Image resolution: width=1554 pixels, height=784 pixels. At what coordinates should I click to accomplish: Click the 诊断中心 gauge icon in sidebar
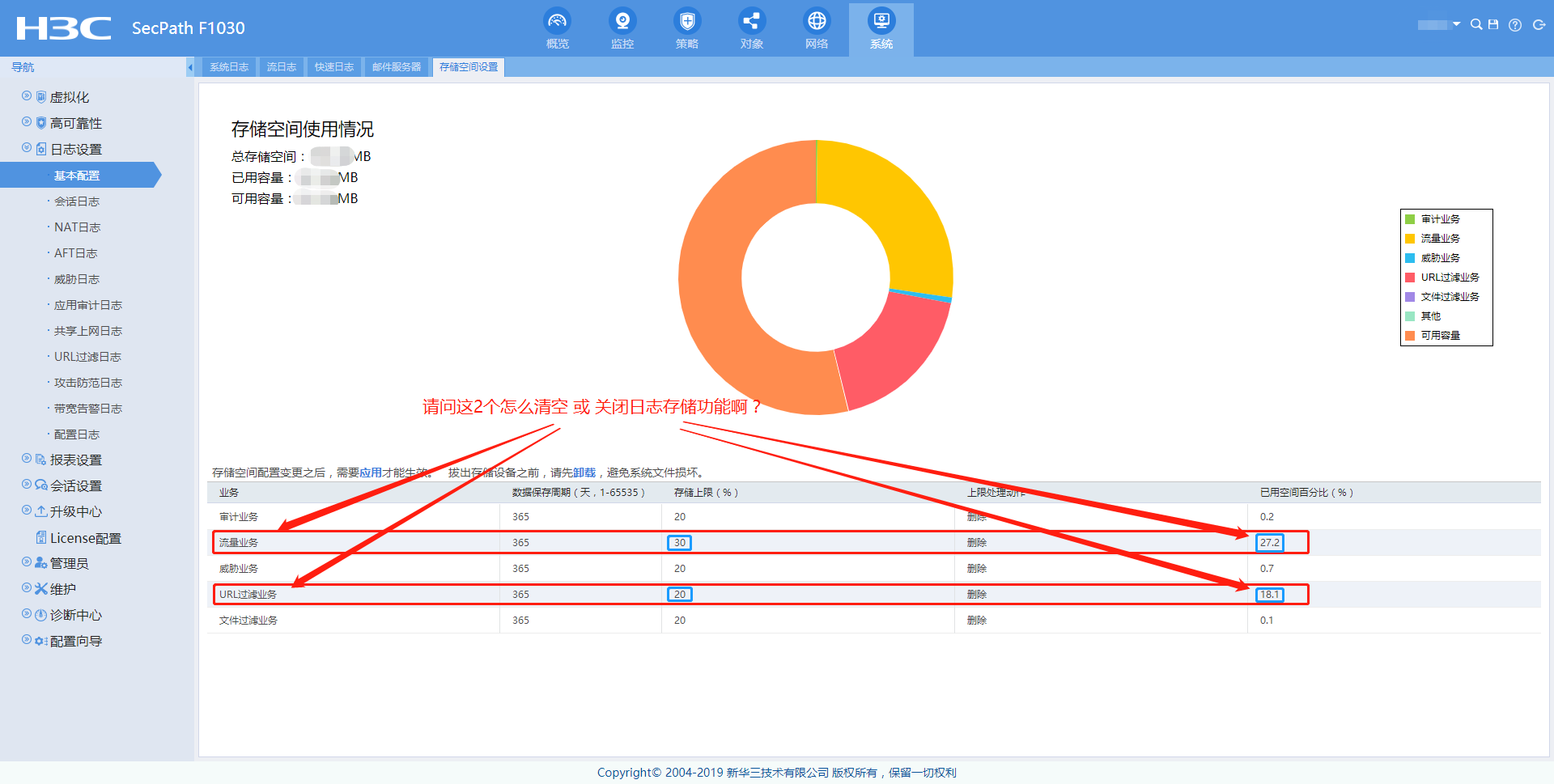(x=41, y=615)
